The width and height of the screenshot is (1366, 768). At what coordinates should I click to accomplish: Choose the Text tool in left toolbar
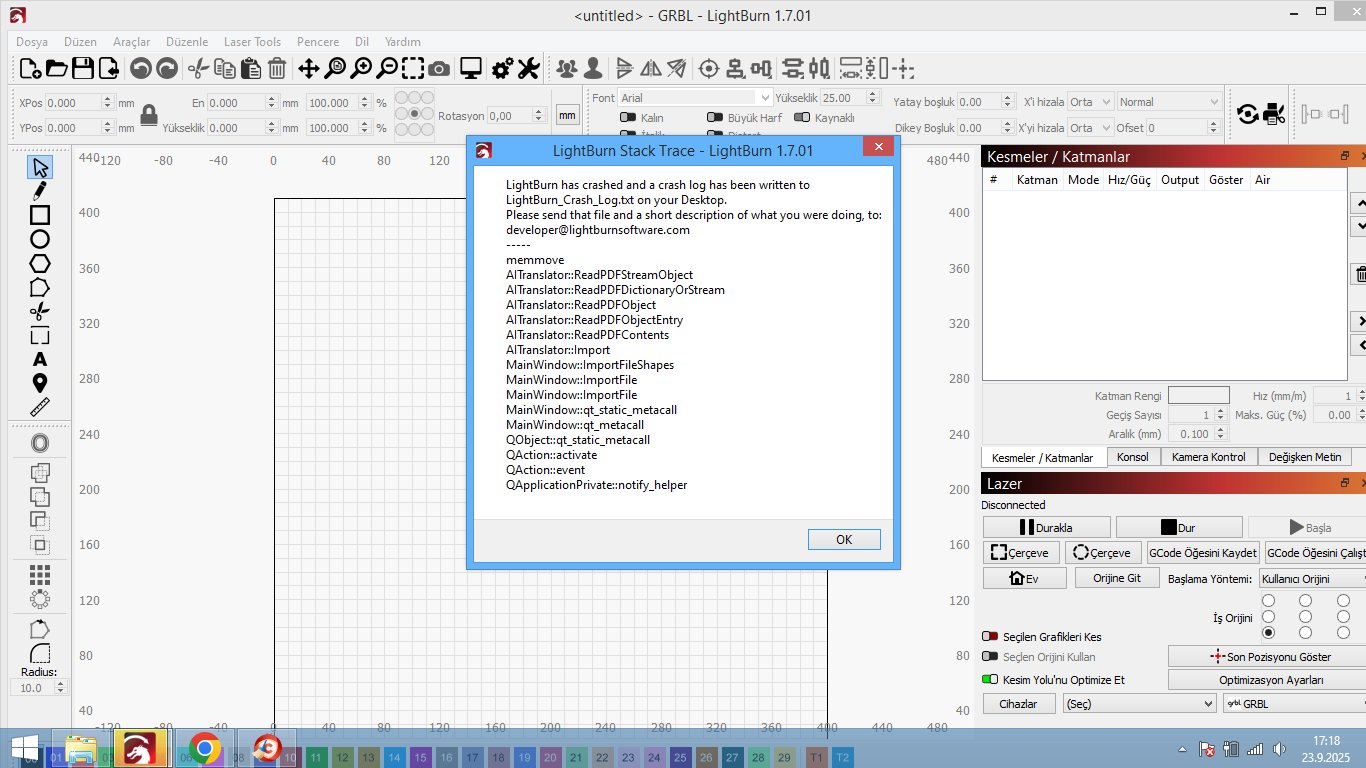(40, 359)
